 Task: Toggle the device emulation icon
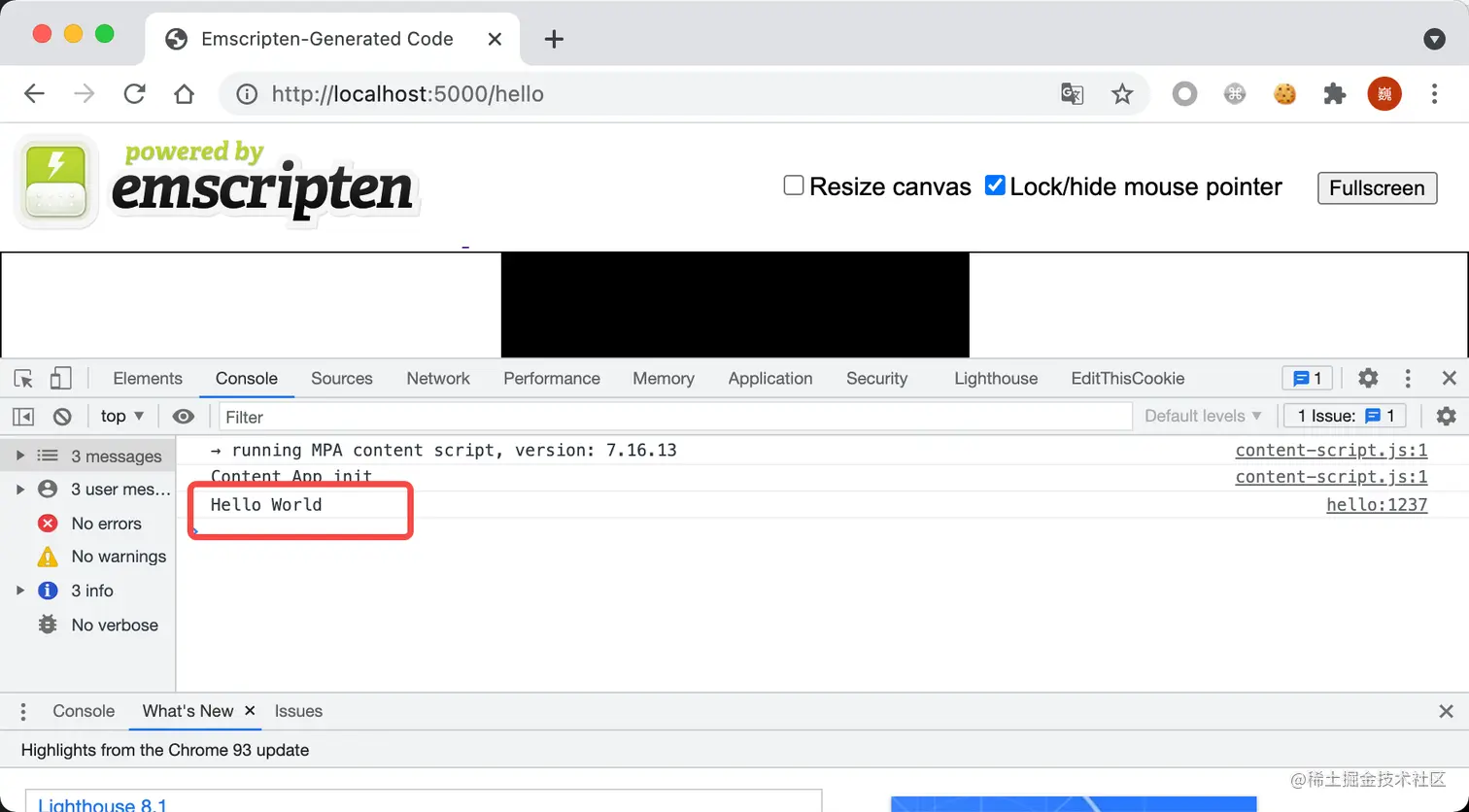(x=60, y=378)
